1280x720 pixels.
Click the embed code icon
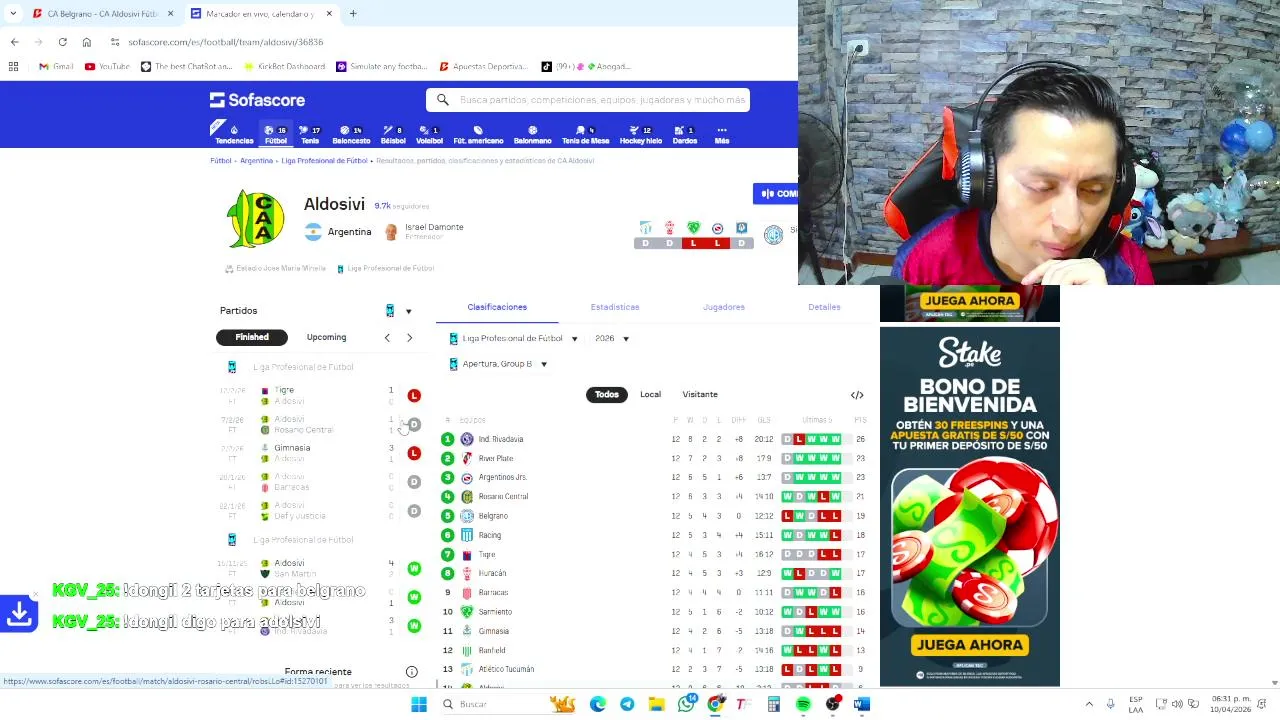coord(857,395)
